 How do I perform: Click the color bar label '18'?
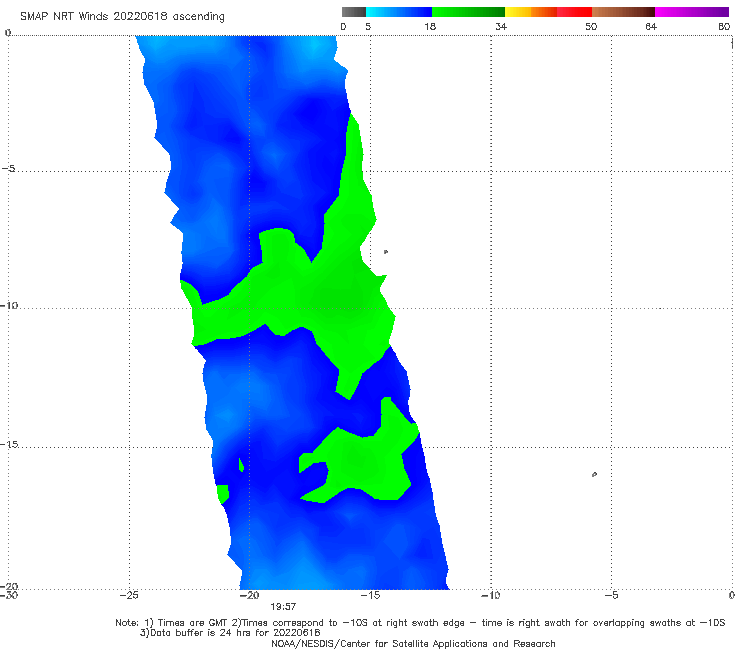(430, 26)
